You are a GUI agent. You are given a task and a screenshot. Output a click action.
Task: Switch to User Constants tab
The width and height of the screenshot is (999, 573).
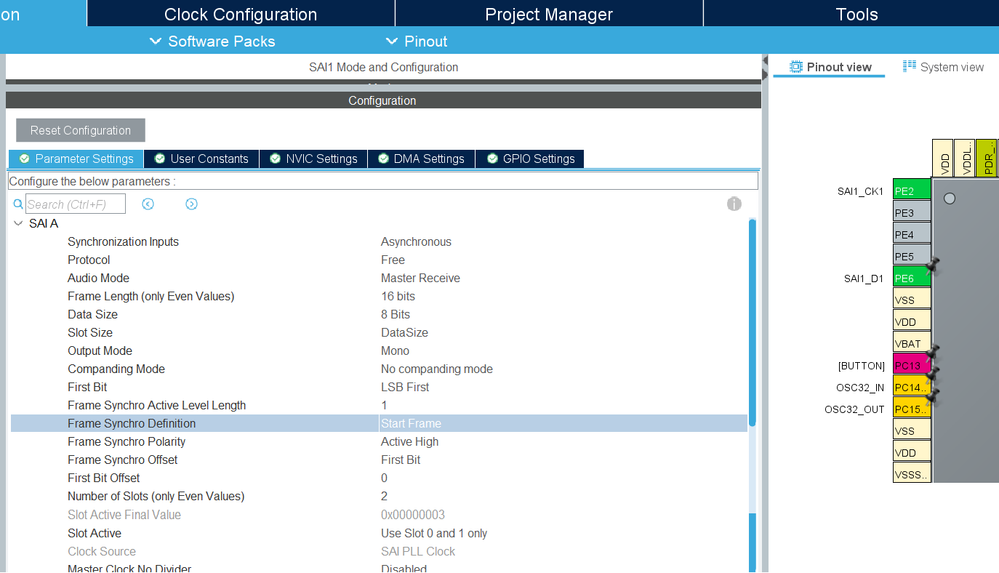[x=202, y=159]
